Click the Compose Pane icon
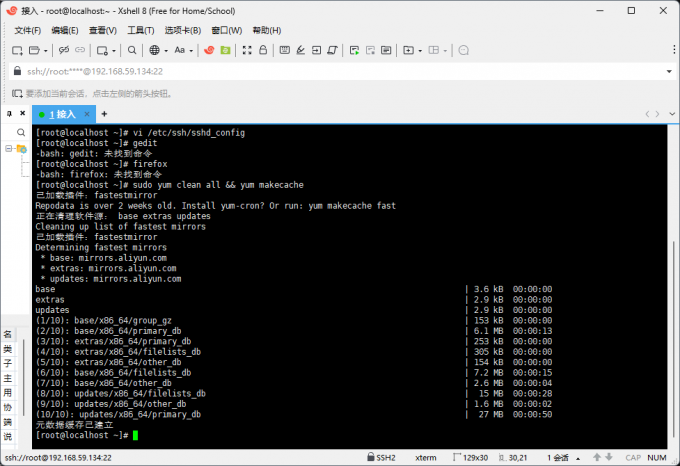 click(x=386, y=50)
